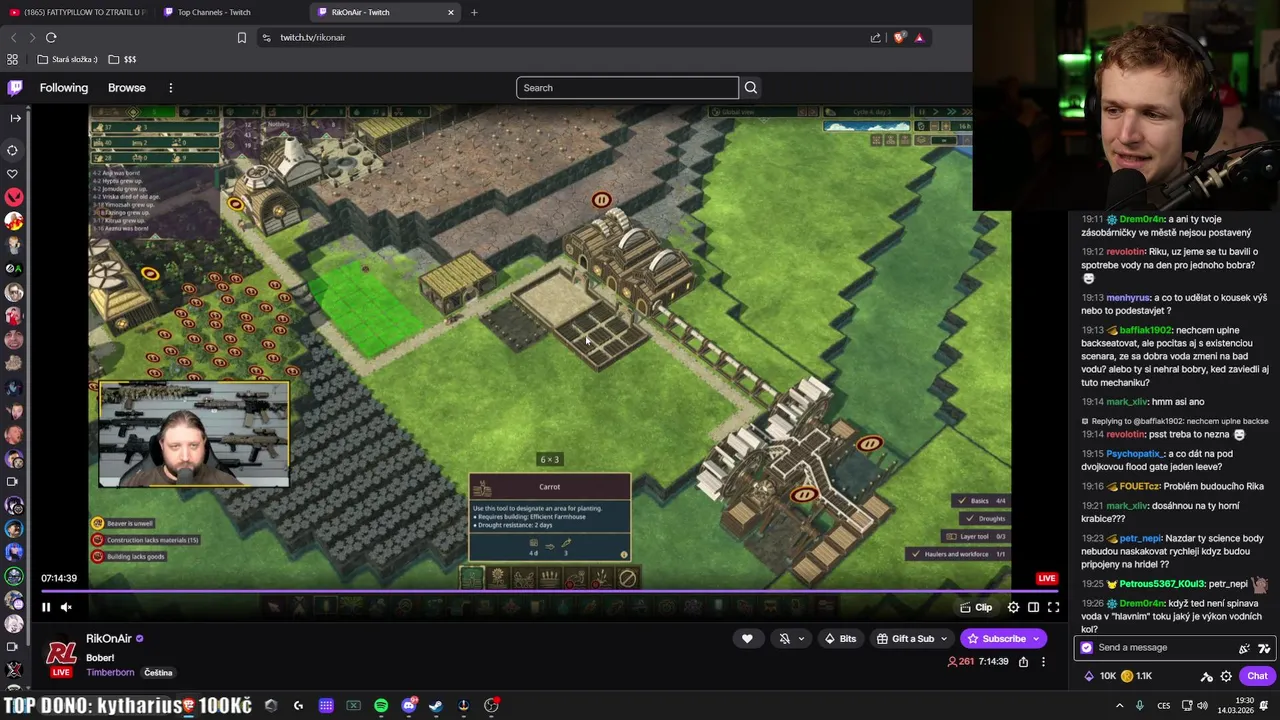Screen dimensions: 1280x720
Task: Open Discord from the taskbar
Action: pos(408,706)
